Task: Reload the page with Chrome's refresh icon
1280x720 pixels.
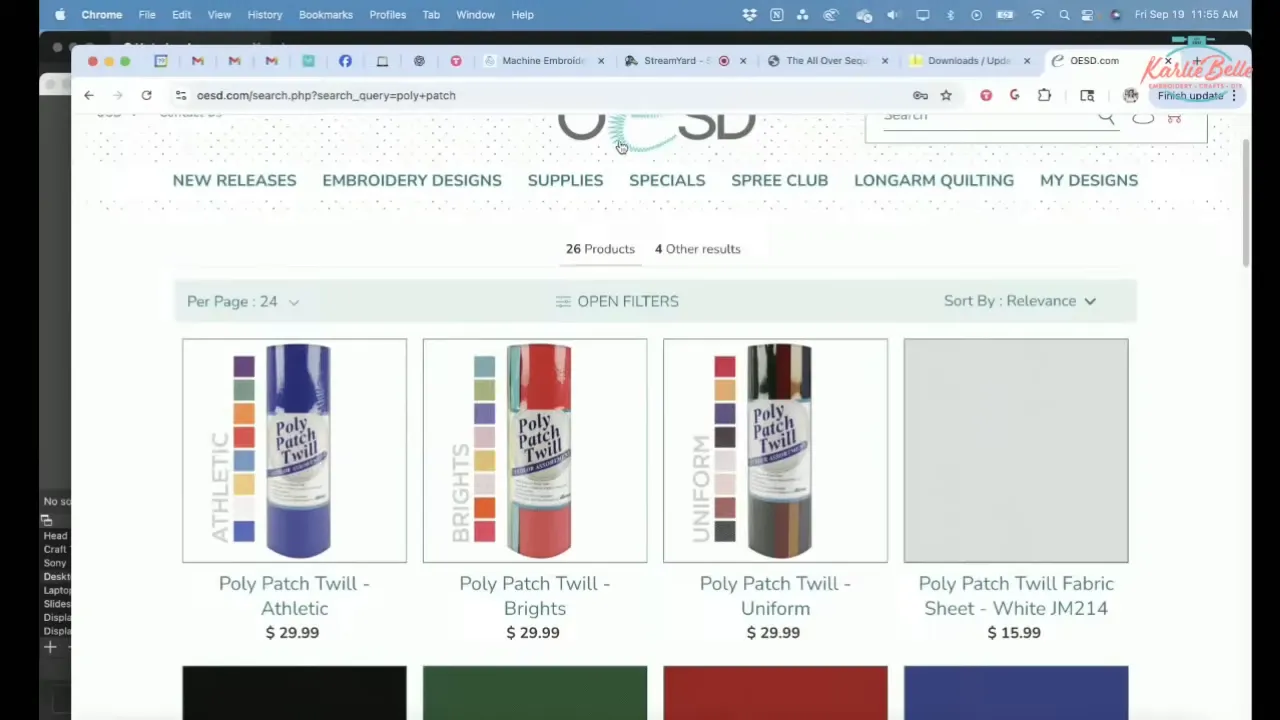Action: [x=146, y=95]
